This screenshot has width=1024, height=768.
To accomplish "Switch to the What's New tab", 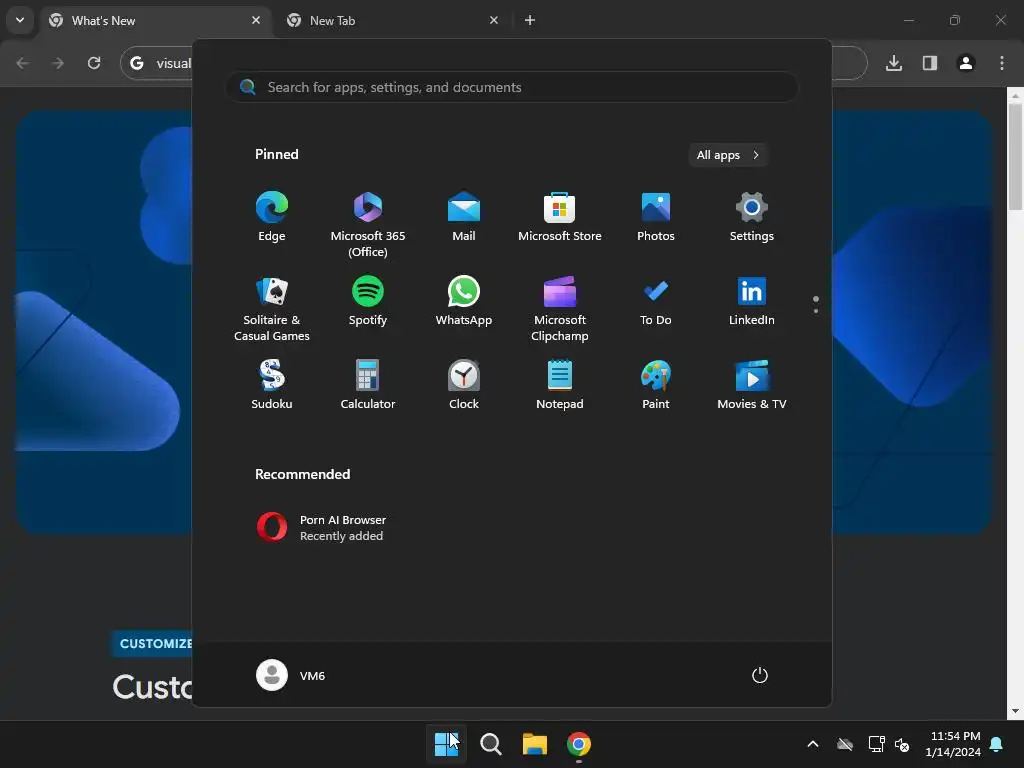I will tap(157, 20).
